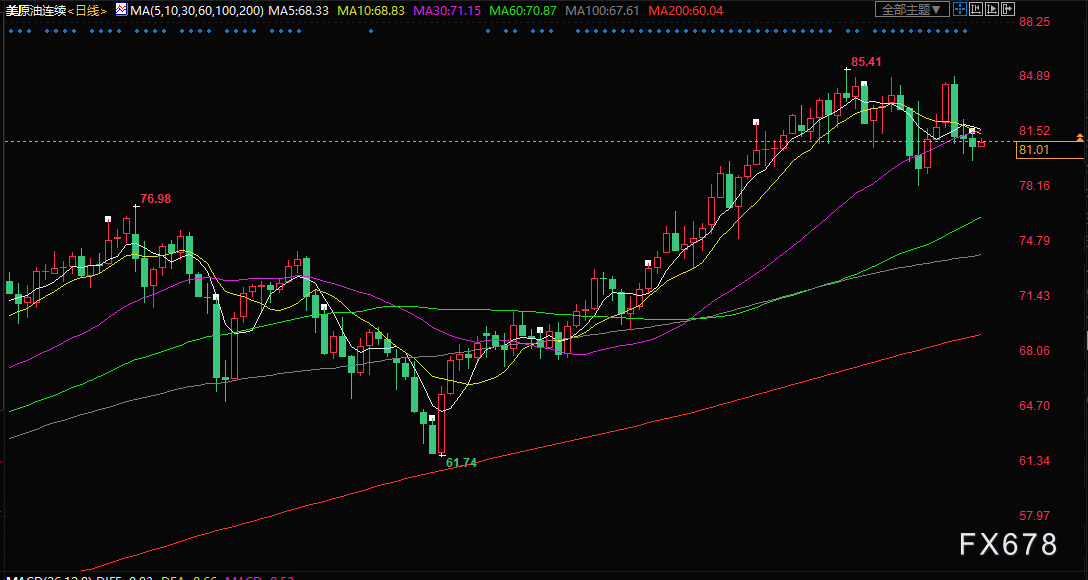
Task: Change the 日线 period selector
Action: pos(87,10)
